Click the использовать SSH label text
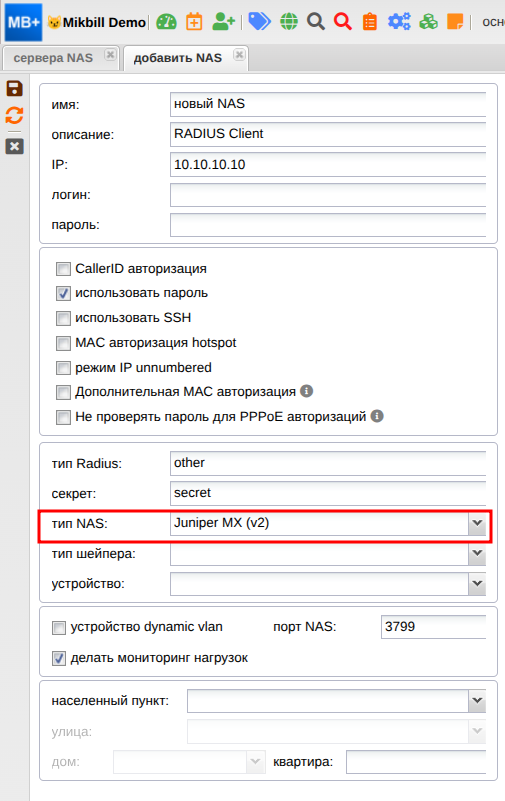The width and height of the screenshot is (505, 801). [133, 318]
